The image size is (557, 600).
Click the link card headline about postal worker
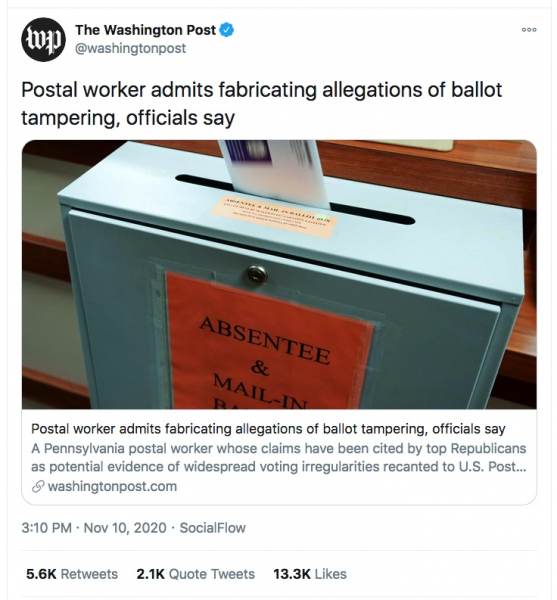coord(268,429)
